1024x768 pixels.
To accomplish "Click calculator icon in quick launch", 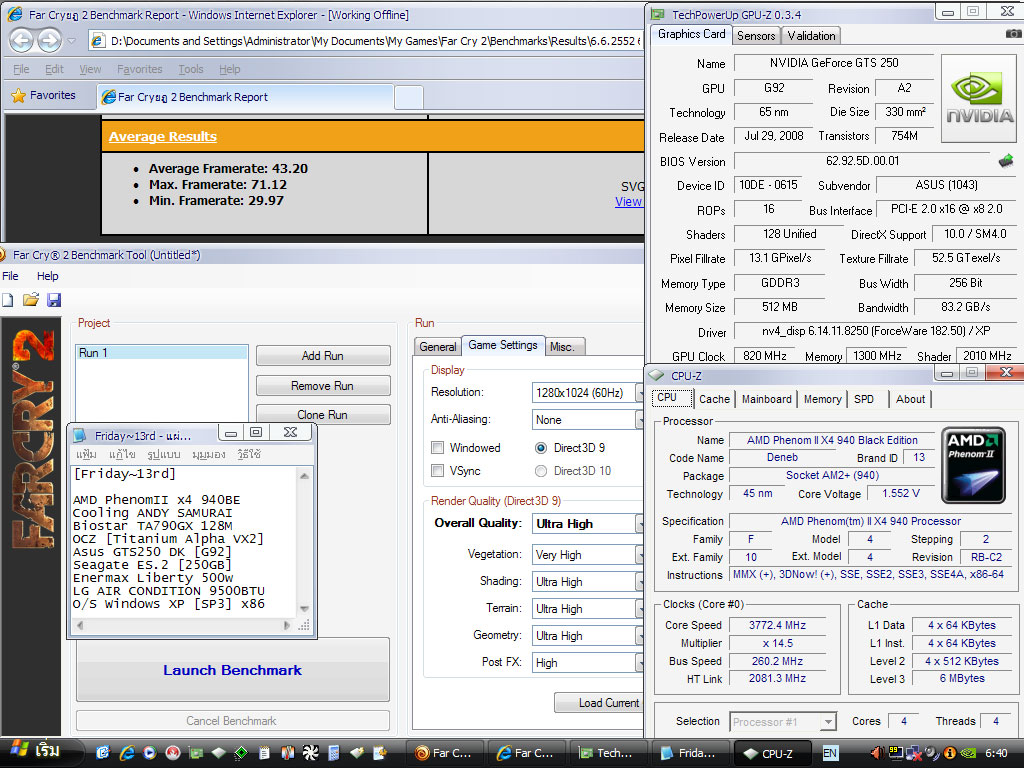I will (334, 753).
